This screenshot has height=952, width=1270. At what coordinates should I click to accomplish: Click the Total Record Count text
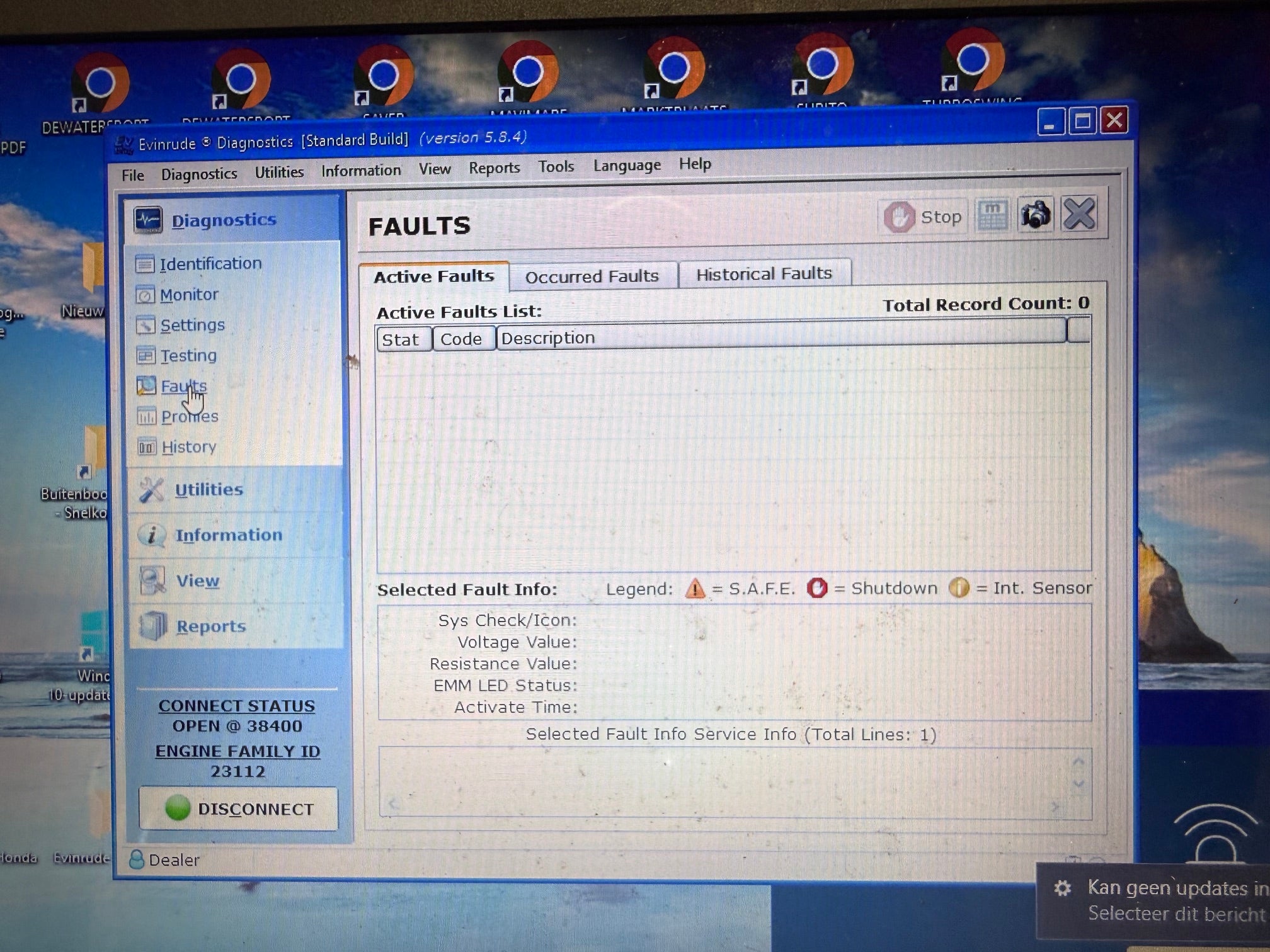click(x=986, y=304)
